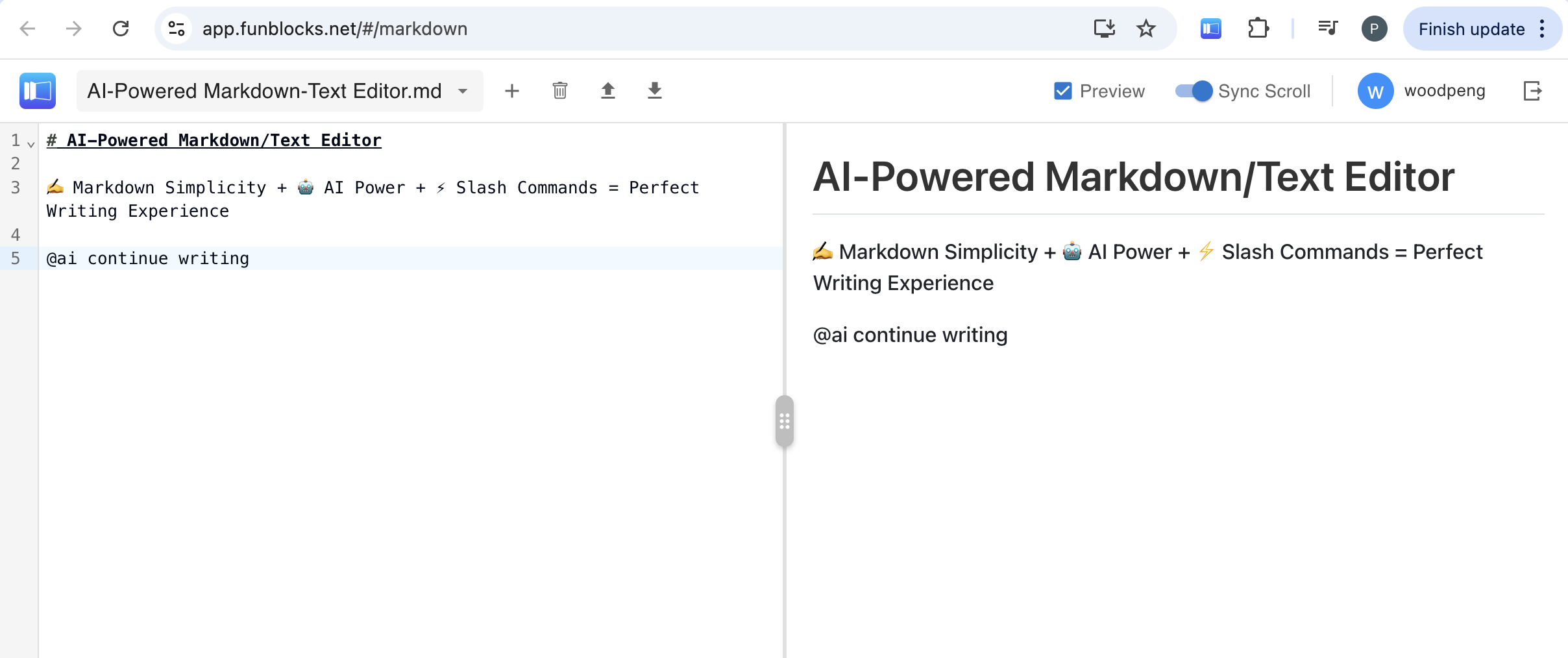
Task: Click the FunBlocks logo icon
Action: tap(37, 91)
